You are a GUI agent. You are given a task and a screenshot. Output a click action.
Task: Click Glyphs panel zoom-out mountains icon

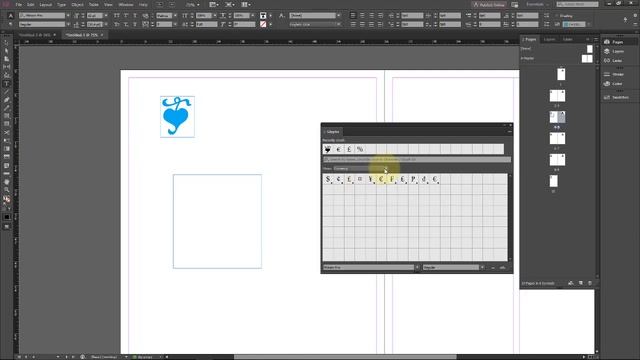point(493,268)
